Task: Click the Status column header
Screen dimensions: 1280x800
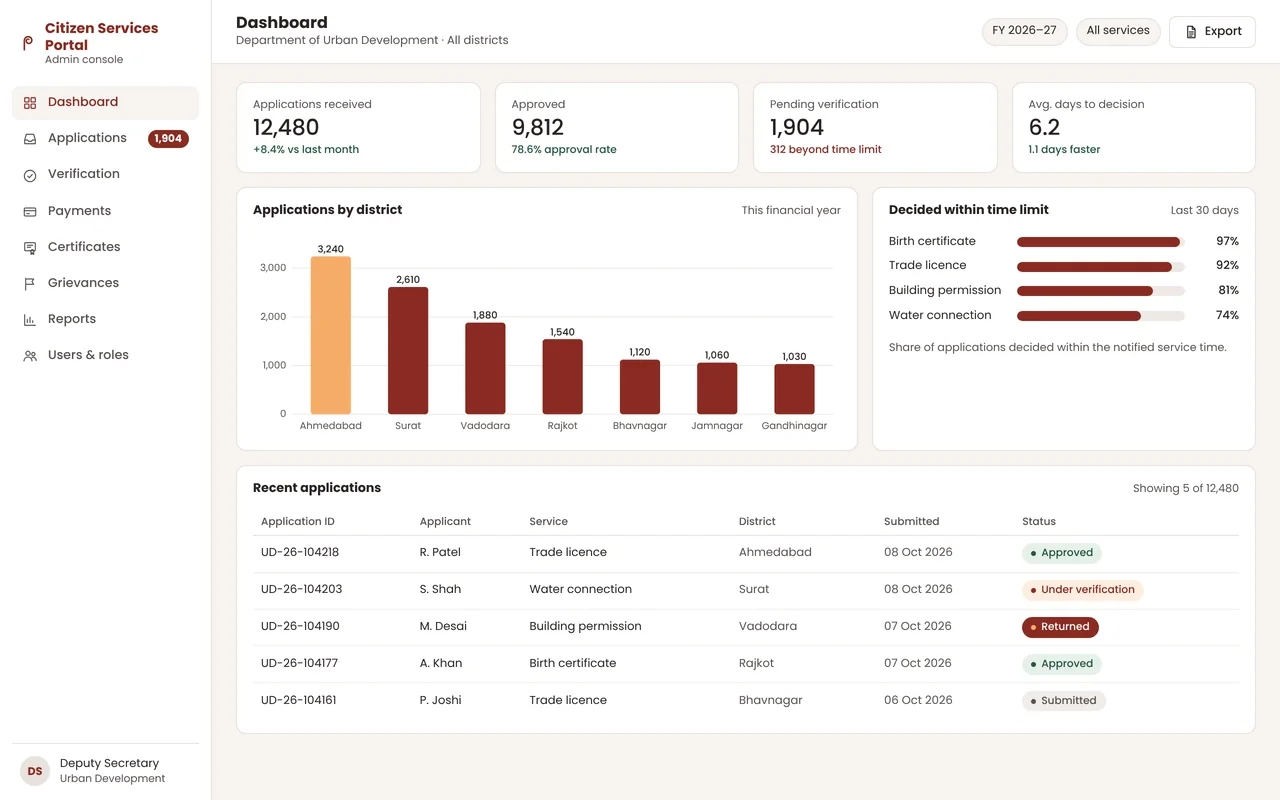Action: click(x=1039, y=522)
